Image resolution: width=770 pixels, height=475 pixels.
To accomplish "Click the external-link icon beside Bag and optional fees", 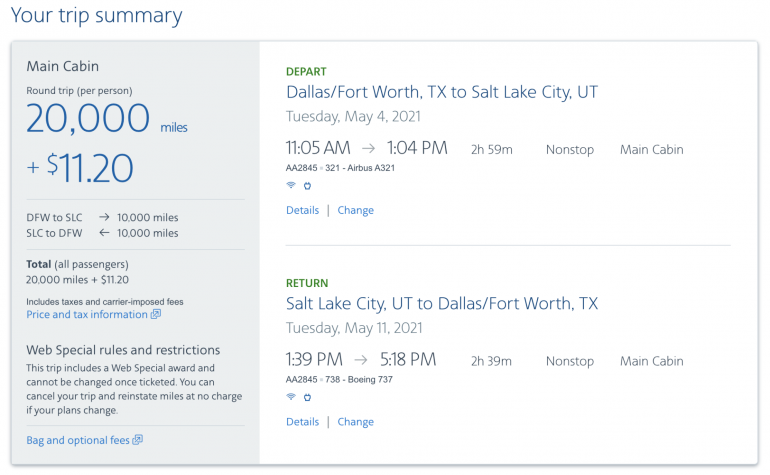I will click(138, 440).
